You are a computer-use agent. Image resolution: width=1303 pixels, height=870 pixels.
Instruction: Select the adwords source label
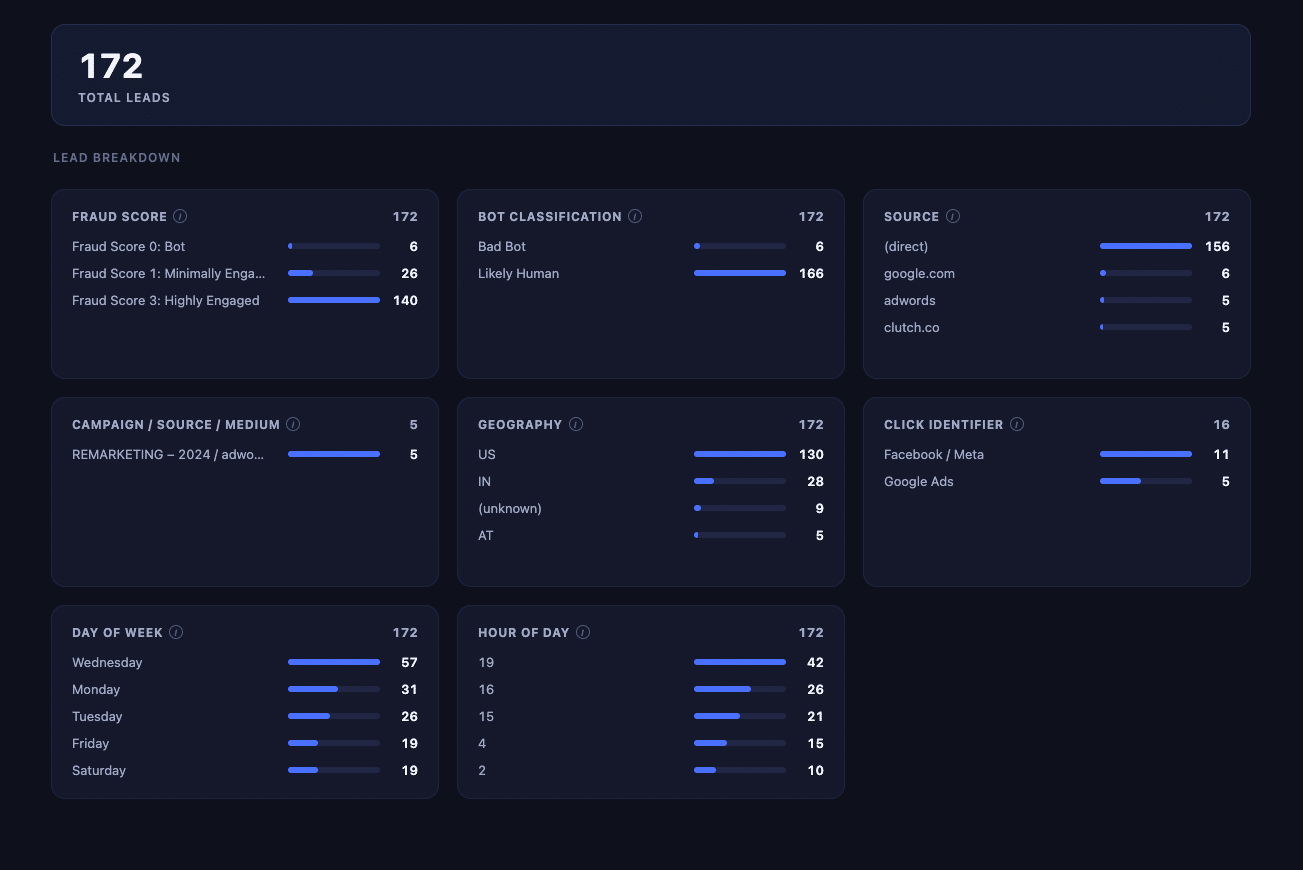[910, 300]
